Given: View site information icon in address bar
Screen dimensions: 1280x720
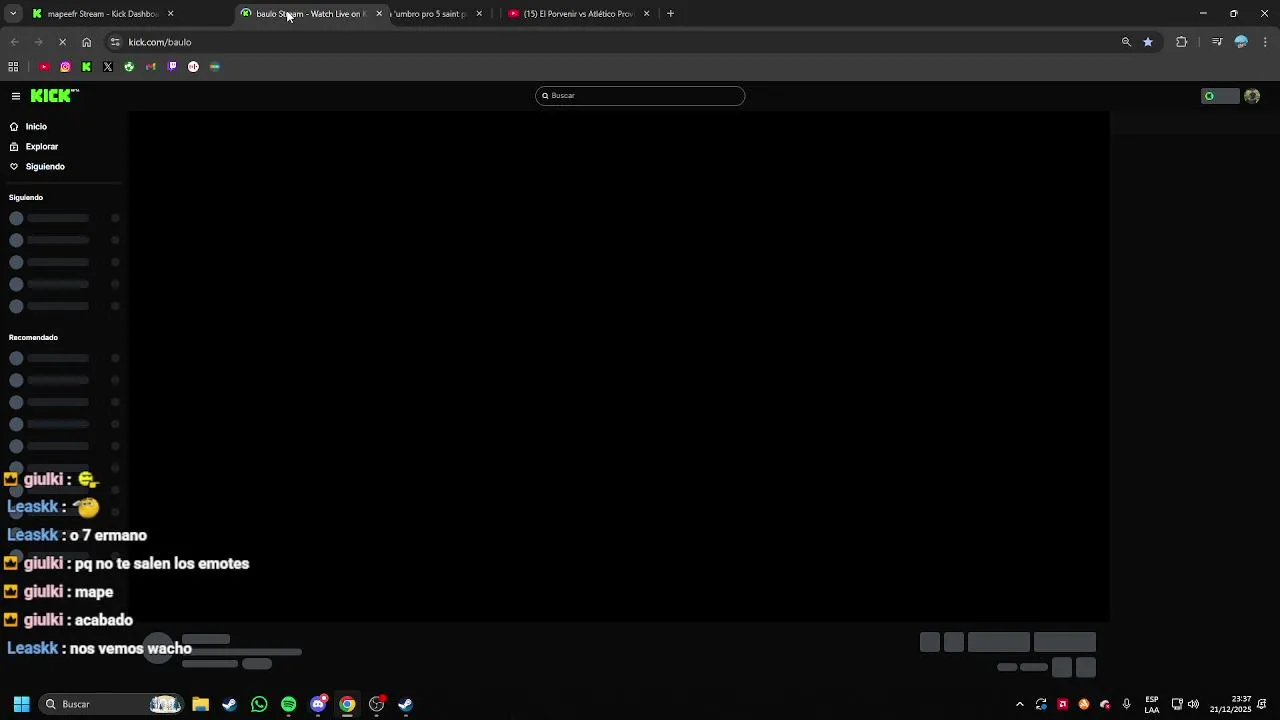Looking at the screenshot, I should (x=115, y=42).
